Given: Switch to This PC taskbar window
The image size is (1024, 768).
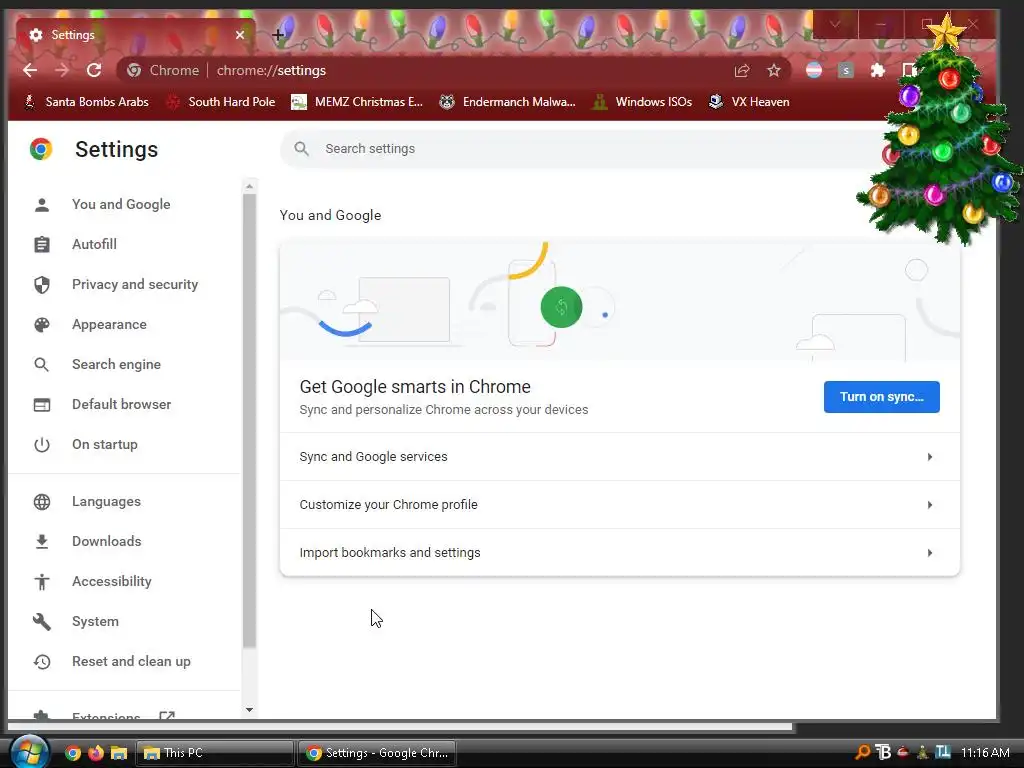Looking at the screenshot, I should (x=215, y=753).
